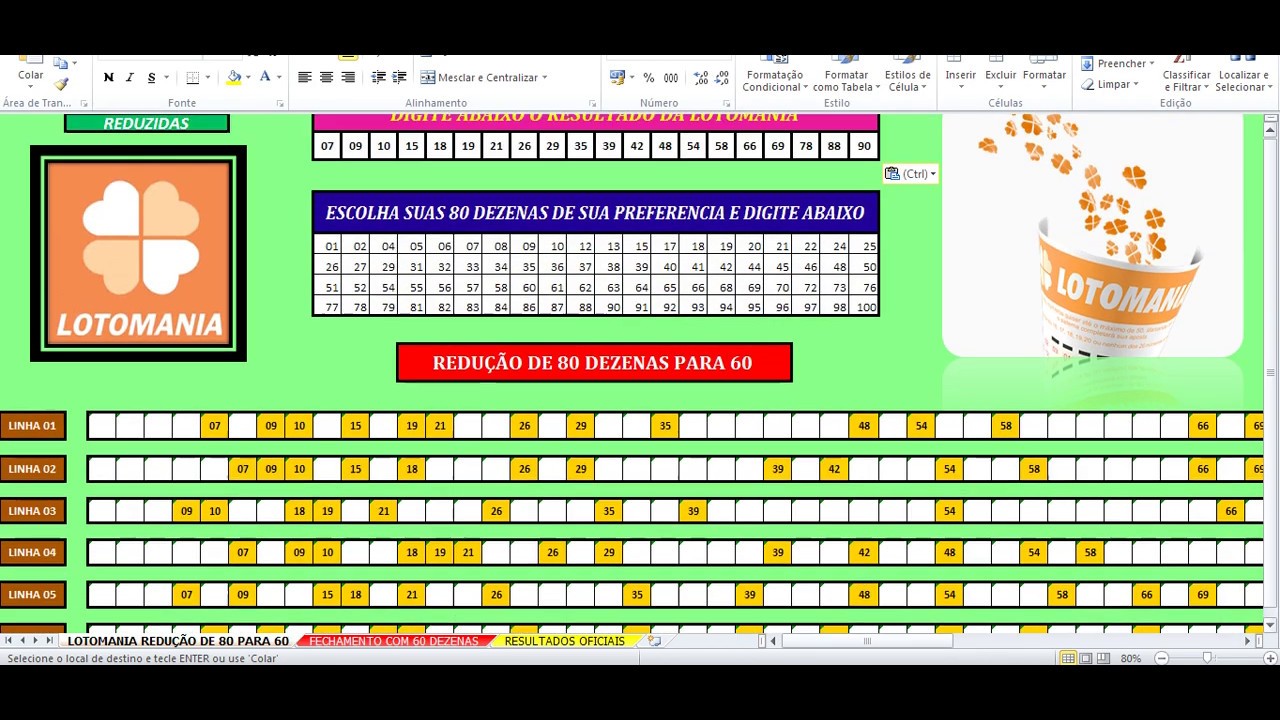Image resolution: width=1280 pixels, height=720 pixels.
Task: Open Inserir cells dropdown
Action: (x=960, y=77)
